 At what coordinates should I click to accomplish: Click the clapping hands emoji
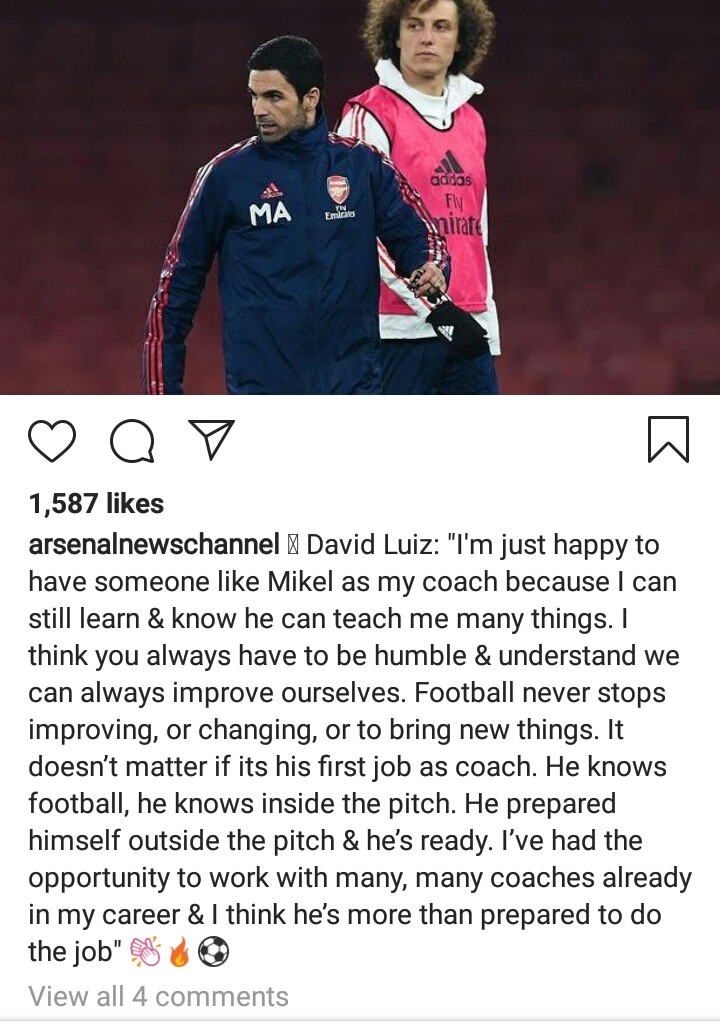pyautogui.click(x=145, y=952)
